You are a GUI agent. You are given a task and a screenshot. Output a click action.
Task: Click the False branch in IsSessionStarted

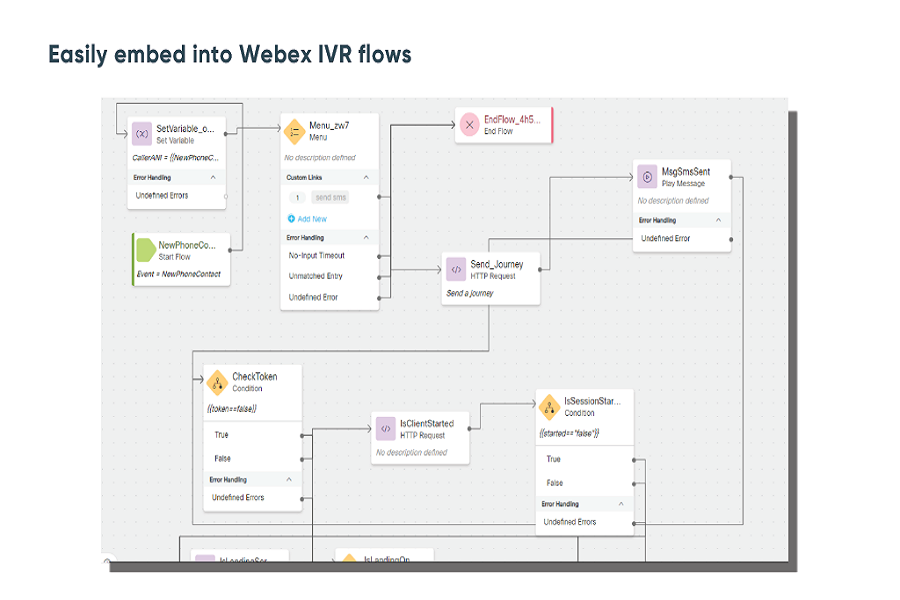tap(585, 483)
